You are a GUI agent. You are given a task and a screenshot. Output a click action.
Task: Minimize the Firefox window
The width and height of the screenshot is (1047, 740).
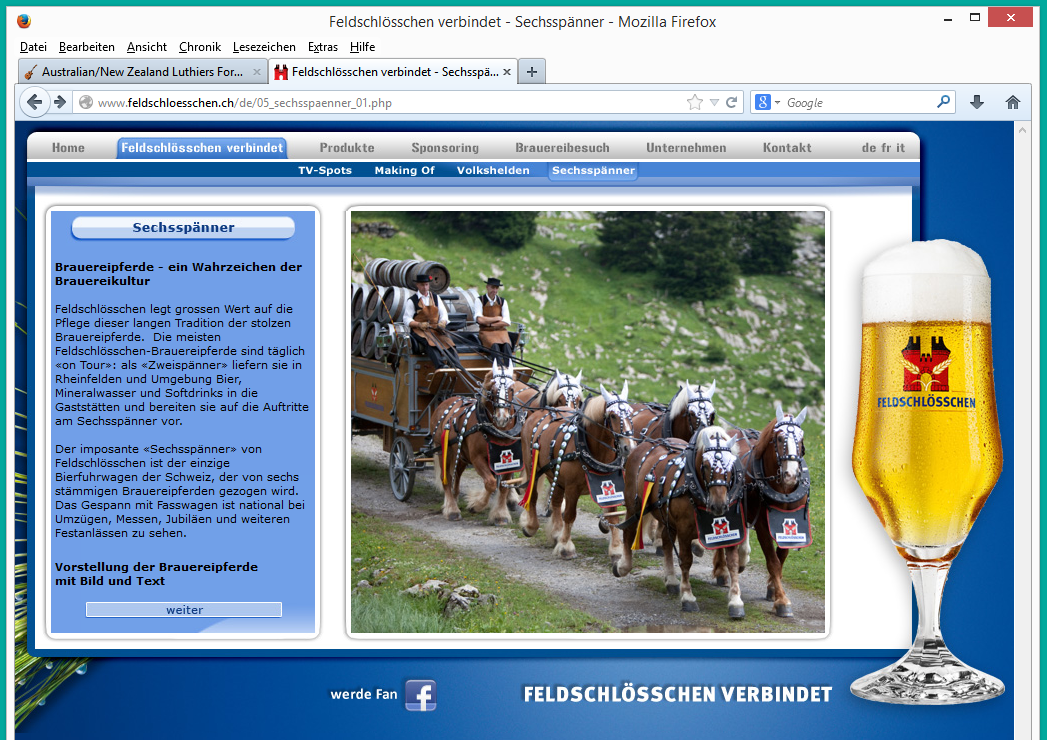(948, 19)
